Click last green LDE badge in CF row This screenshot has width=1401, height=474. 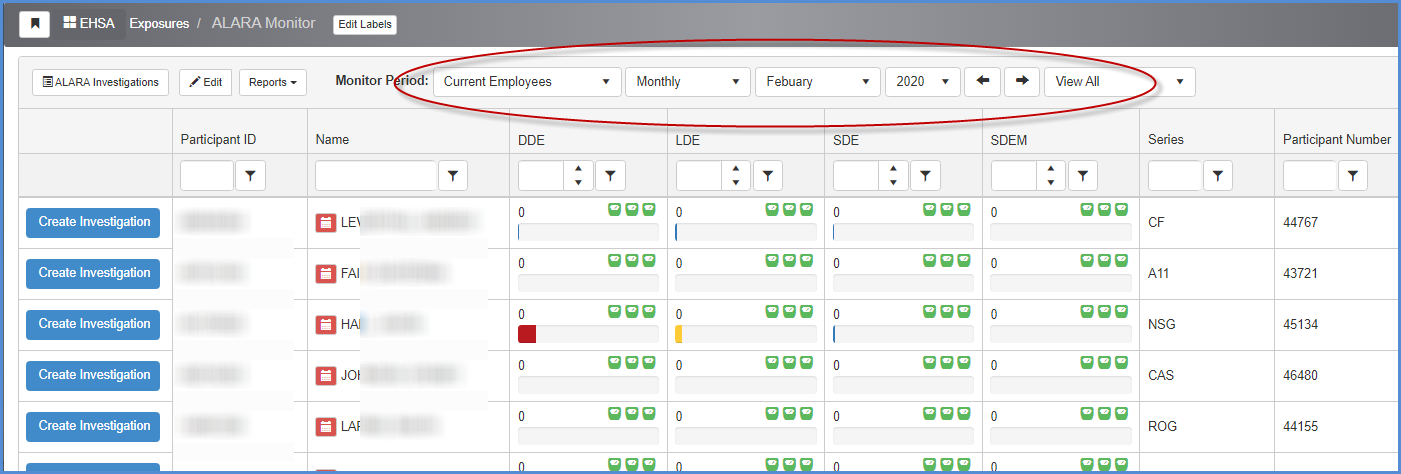tap(806, 209)
